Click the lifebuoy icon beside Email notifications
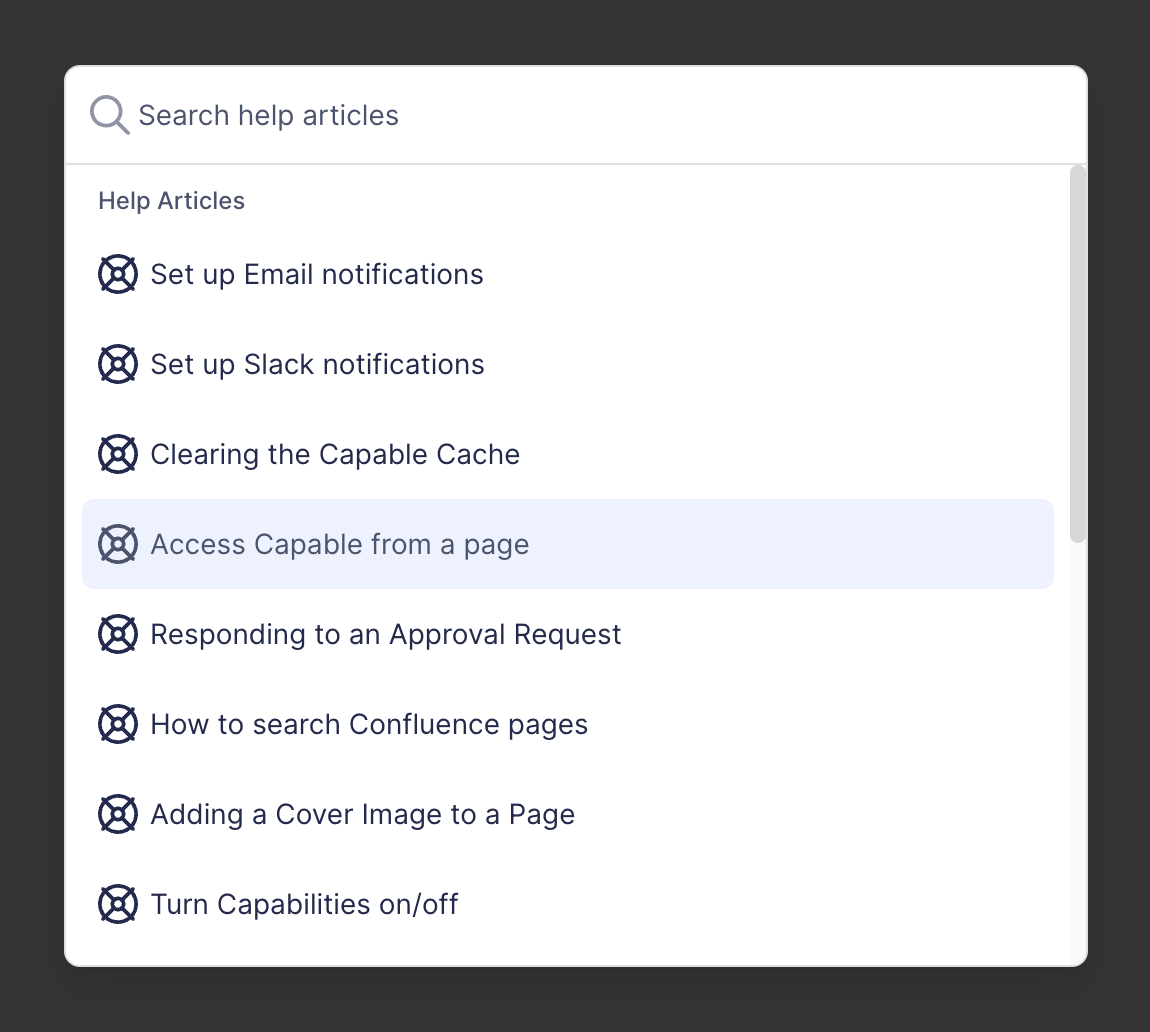The height and width of the screenshot is (1032, 1150). 118,274
